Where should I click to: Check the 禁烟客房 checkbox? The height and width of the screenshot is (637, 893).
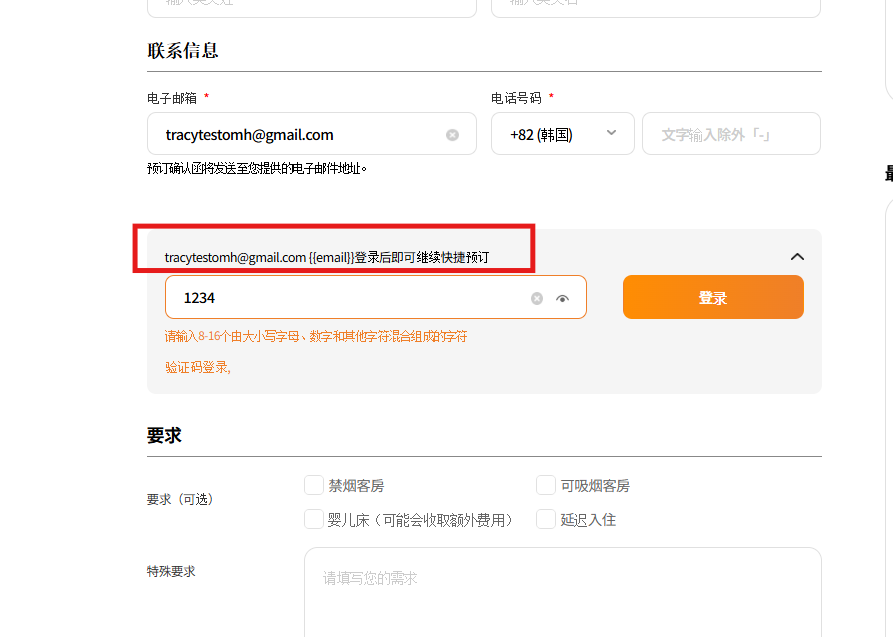(314, 485)
